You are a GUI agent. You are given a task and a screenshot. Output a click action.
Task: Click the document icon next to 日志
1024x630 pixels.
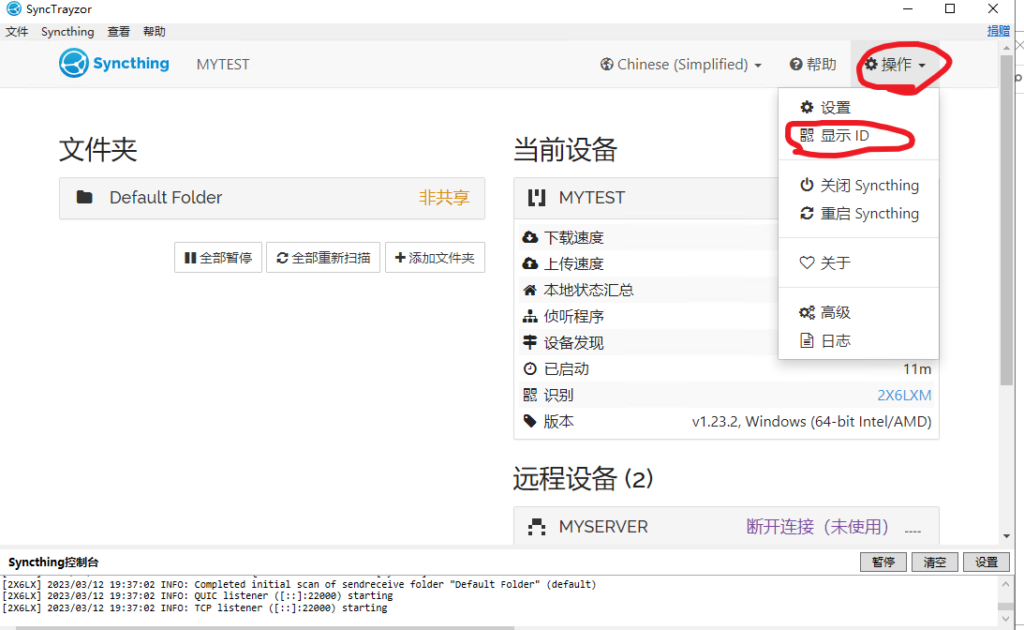point(807,340)
